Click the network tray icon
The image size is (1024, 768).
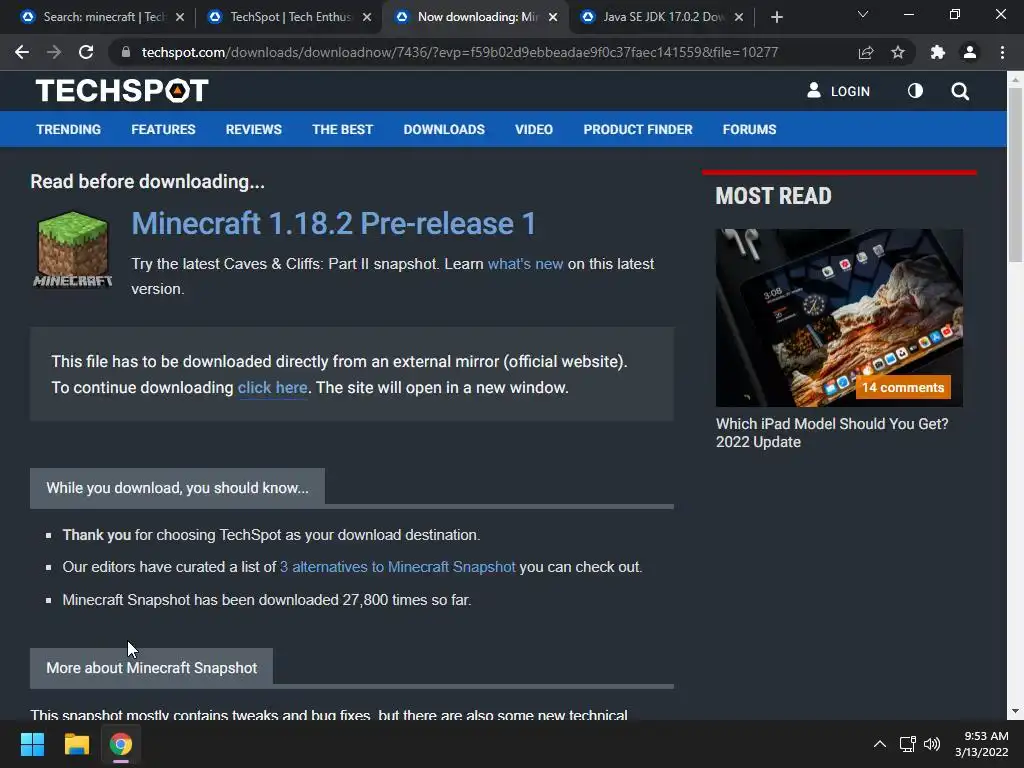907,744
